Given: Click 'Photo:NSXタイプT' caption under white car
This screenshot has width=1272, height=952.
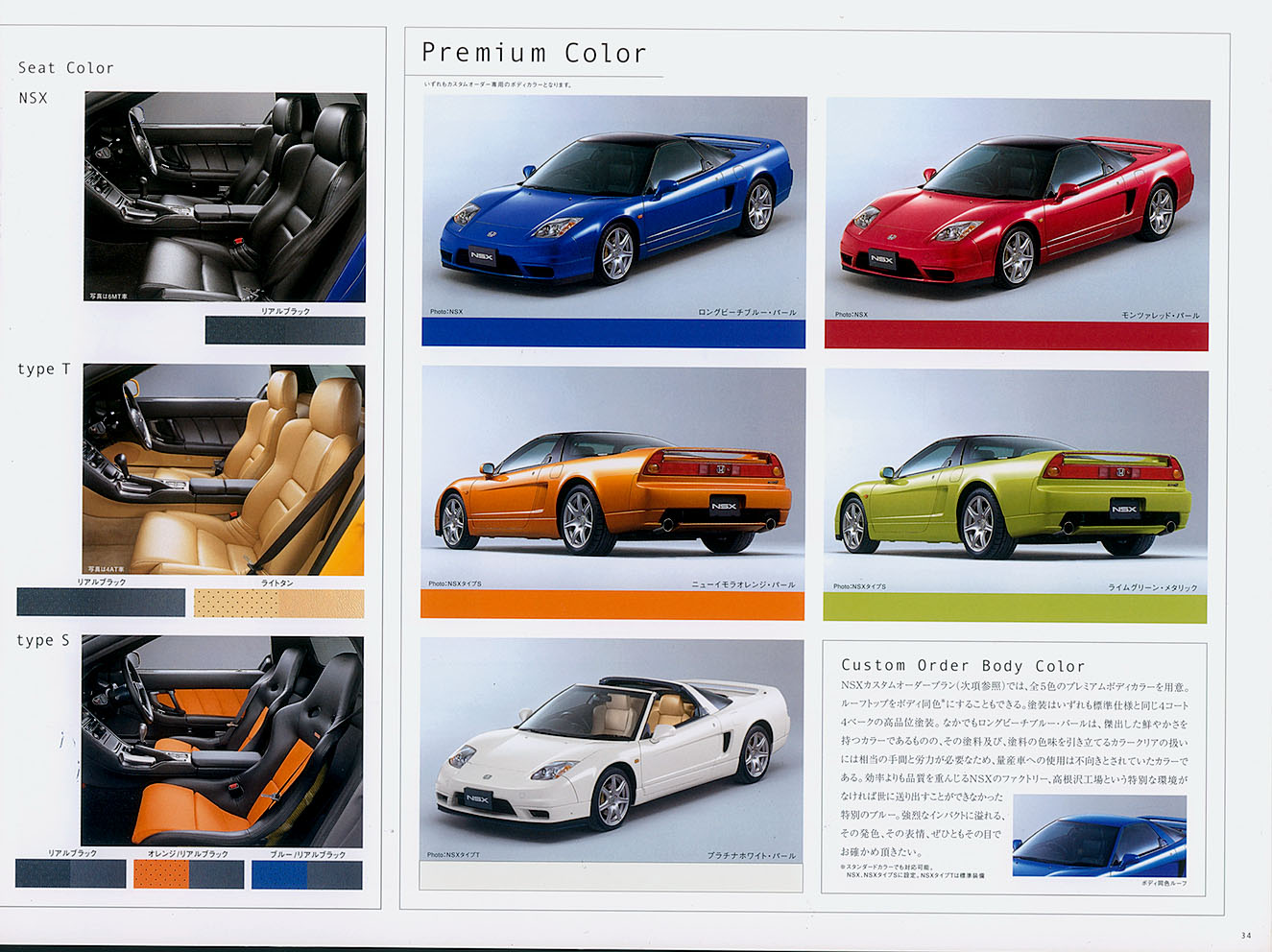Looking at the screenshot, I should [x=453, y=855].
